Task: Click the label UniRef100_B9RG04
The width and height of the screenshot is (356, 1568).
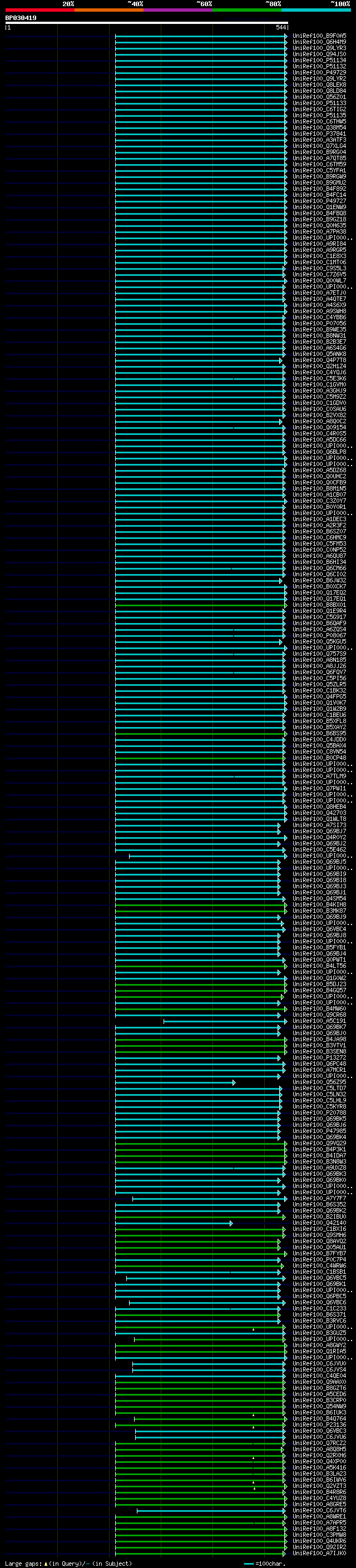Action: click(319, 152)
